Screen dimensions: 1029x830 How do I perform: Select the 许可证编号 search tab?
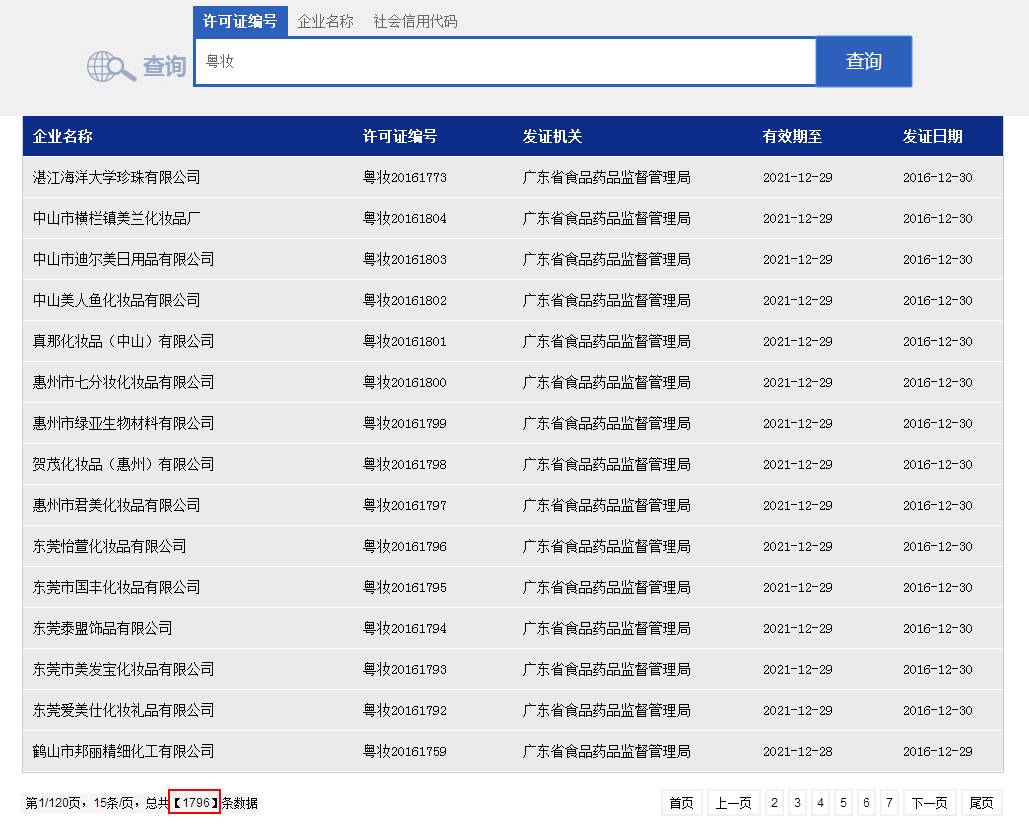[240, 21]
